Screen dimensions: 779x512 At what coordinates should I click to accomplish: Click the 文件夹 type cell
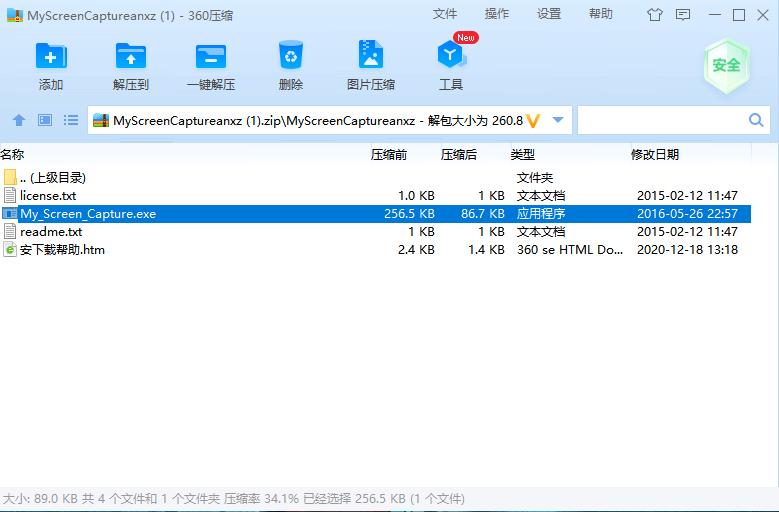point(535,177)
